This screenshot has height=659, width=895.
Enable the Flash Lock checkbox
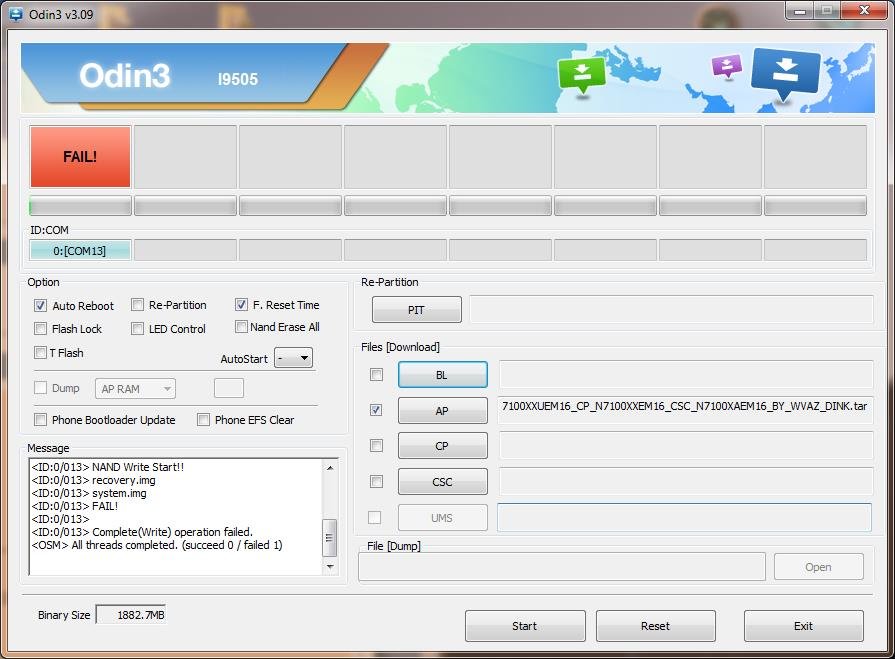(40, 329)
